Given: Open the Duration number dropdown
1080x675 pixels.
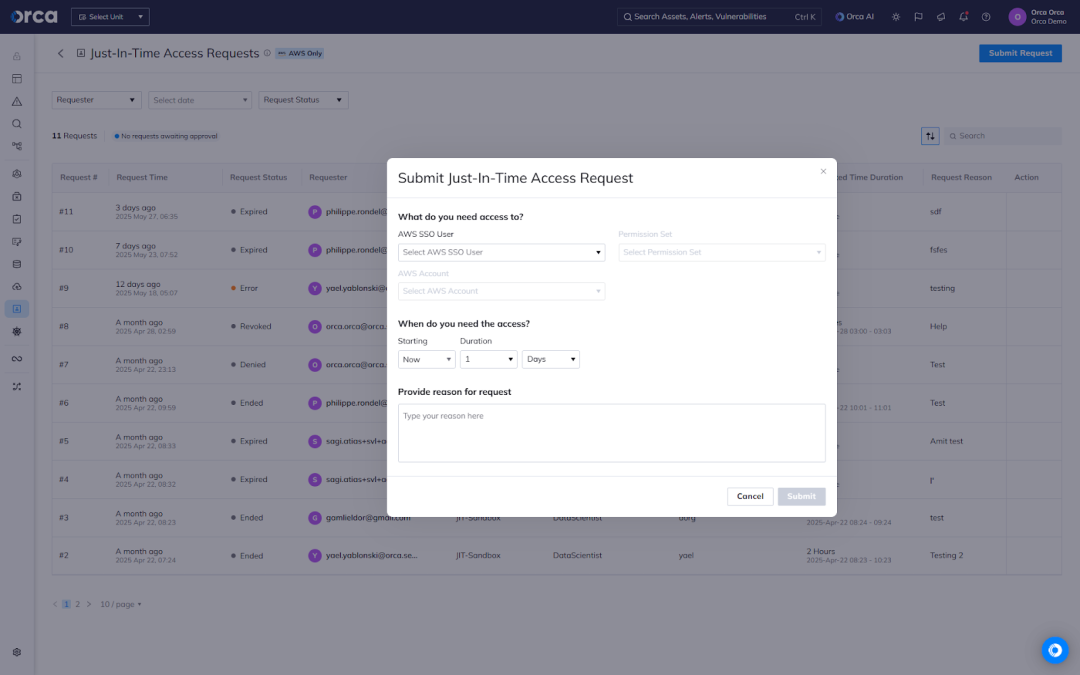Looking at the screenshot, I should point(488,359).
